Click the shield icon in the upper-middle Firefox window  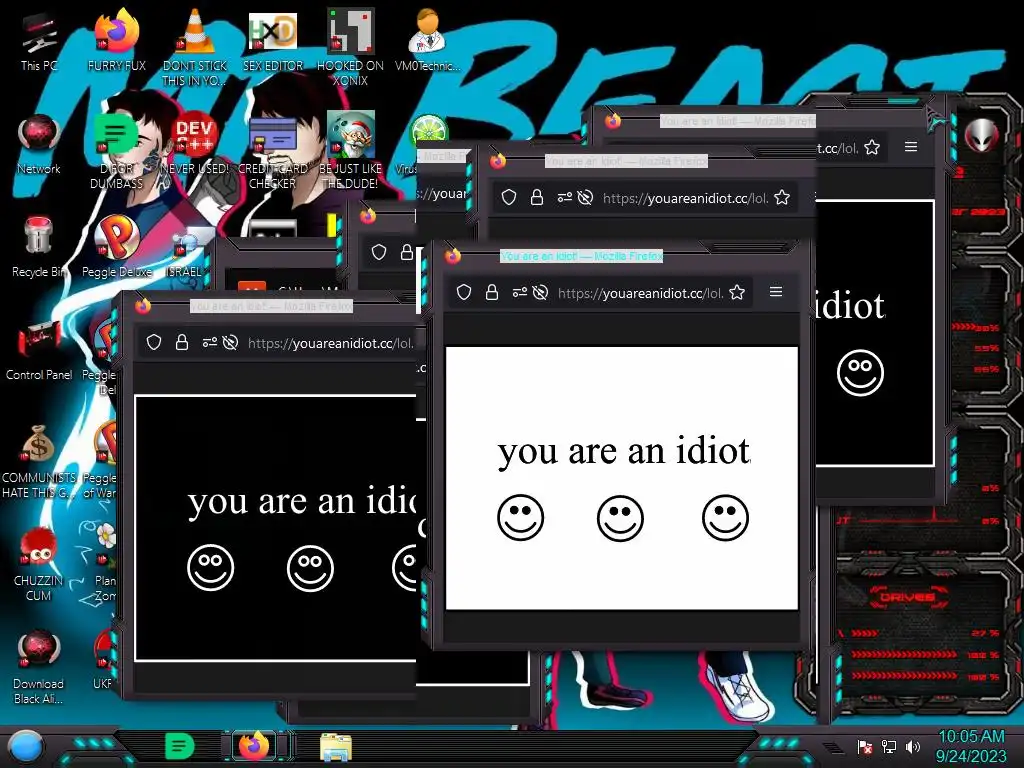[x=509, y=197]
